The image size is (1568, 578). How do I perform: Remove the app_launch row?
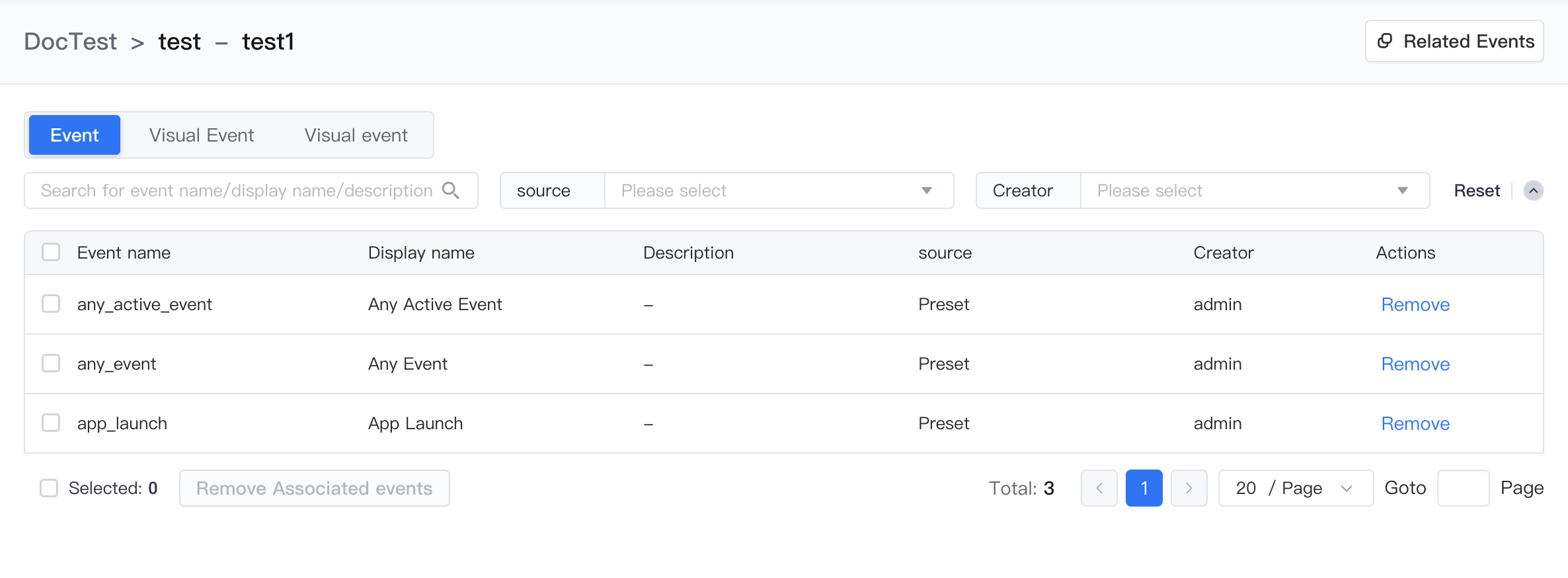(1415, 423)
